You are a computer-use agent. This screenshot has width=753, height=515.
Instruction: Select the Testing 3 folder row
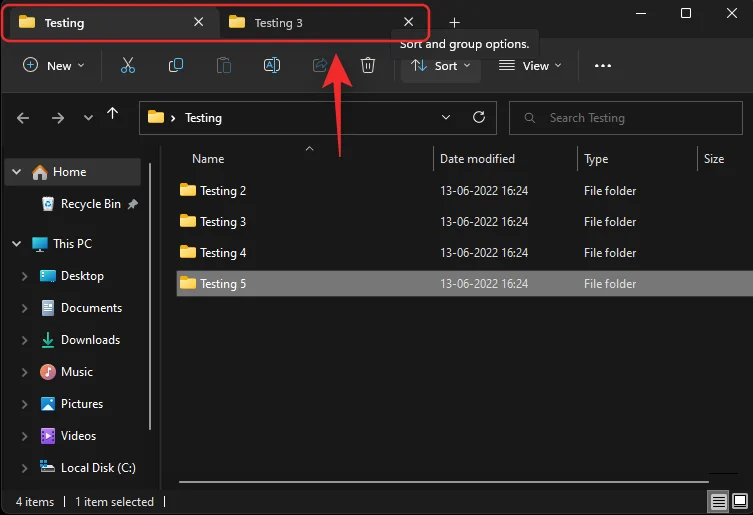464,221
